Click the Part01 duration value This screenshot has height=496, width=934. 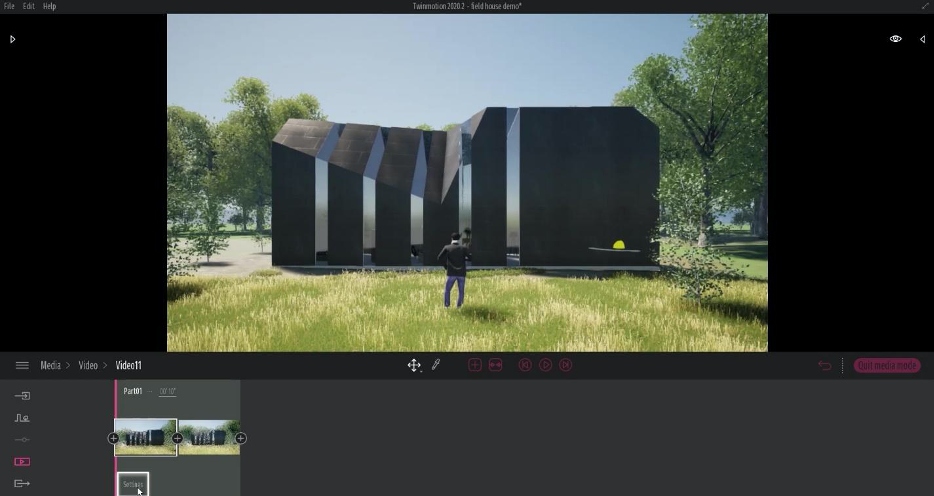tap(167, 392)
